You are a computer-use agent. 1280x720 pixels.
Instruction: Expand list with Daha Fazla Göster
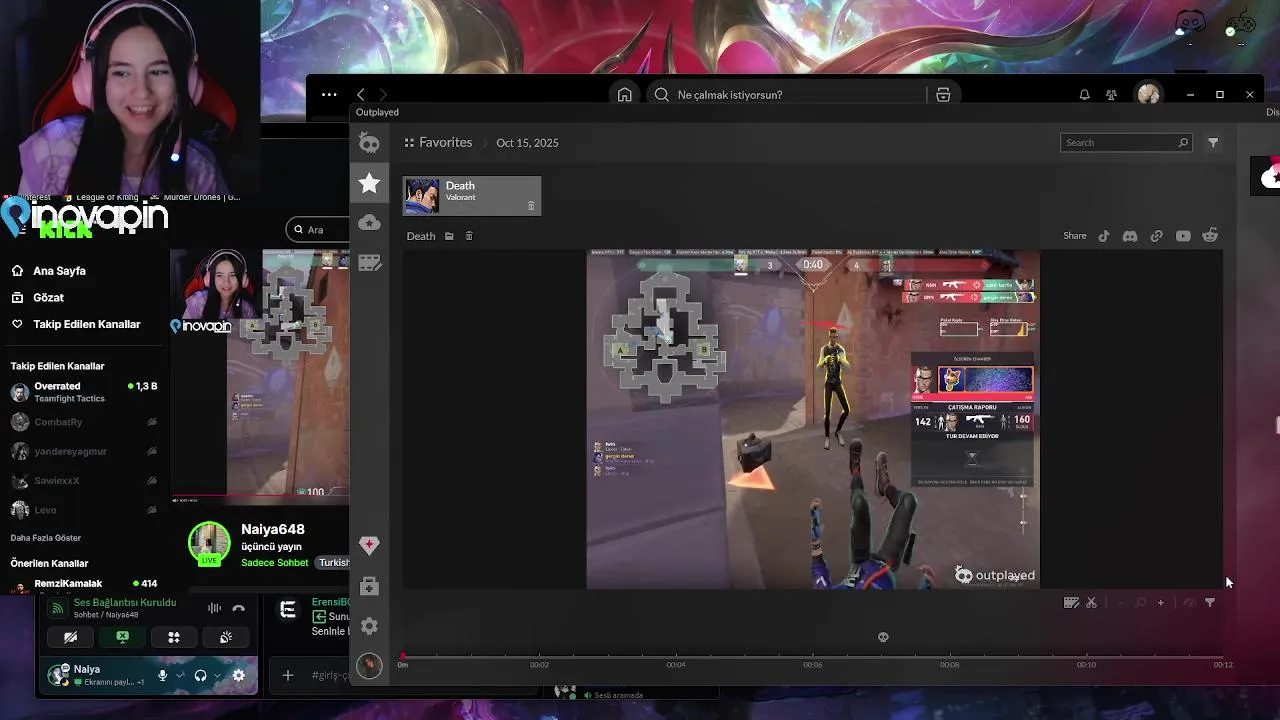point(46,538)
